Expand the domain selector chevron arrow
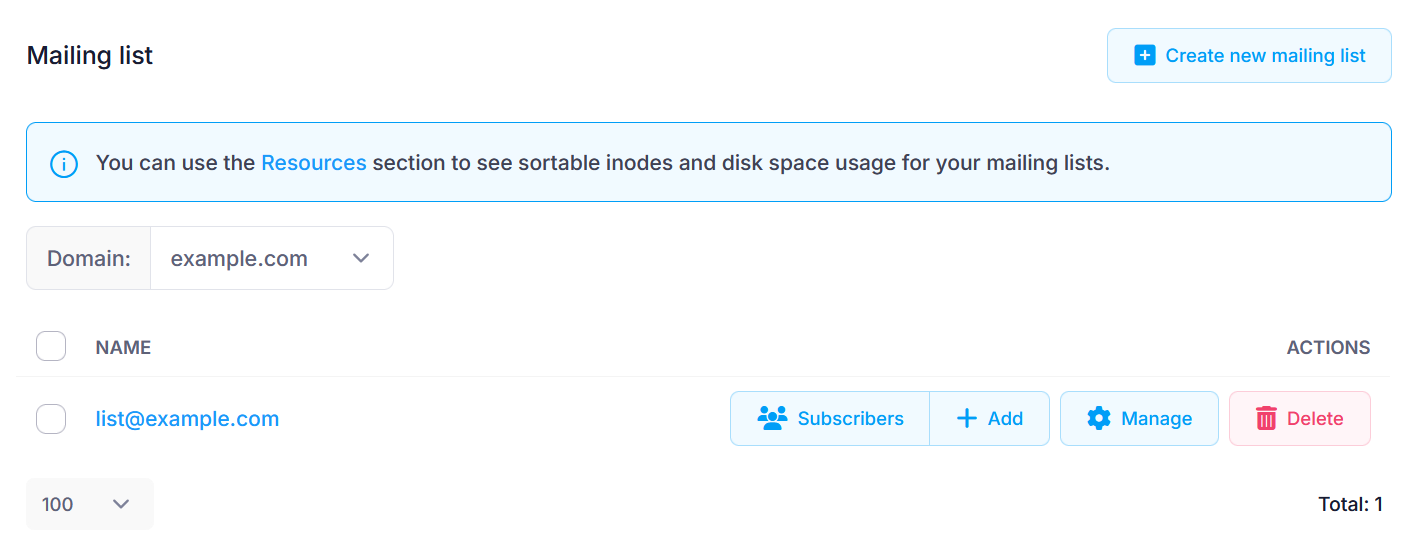The height and width of the screenshot is (560, 1420). pyautogui.click(x=362, y=259)
